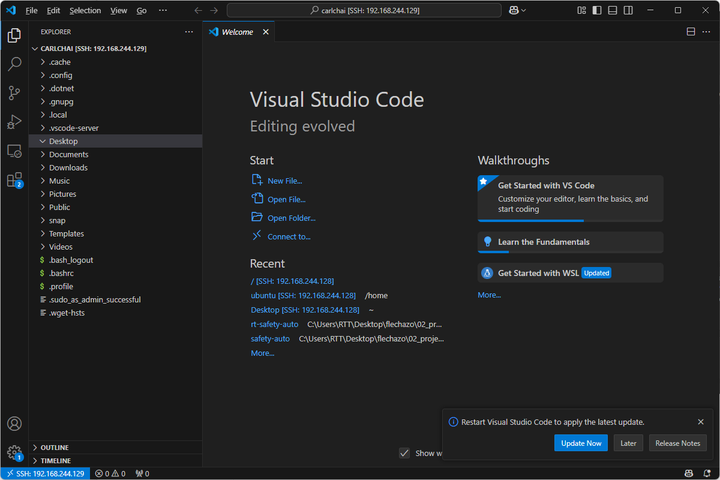The image size is (720, 480).
Task: Click More link under Walkthroughs
Action: [489, 295]
